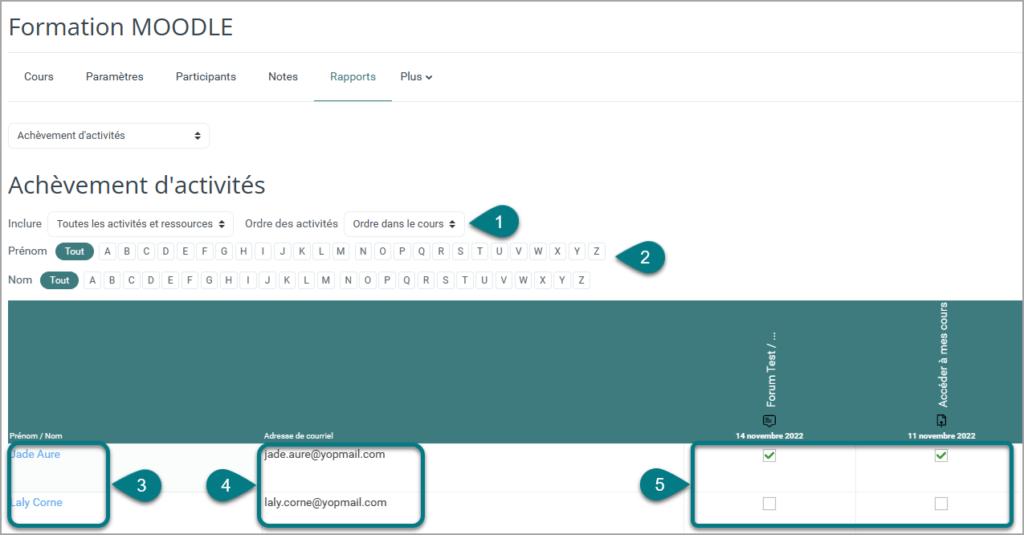Image resolution: width=1024 pixels, height=535 pixels.
Task: Filter Prénom by letter W
Action: (538, 251)
